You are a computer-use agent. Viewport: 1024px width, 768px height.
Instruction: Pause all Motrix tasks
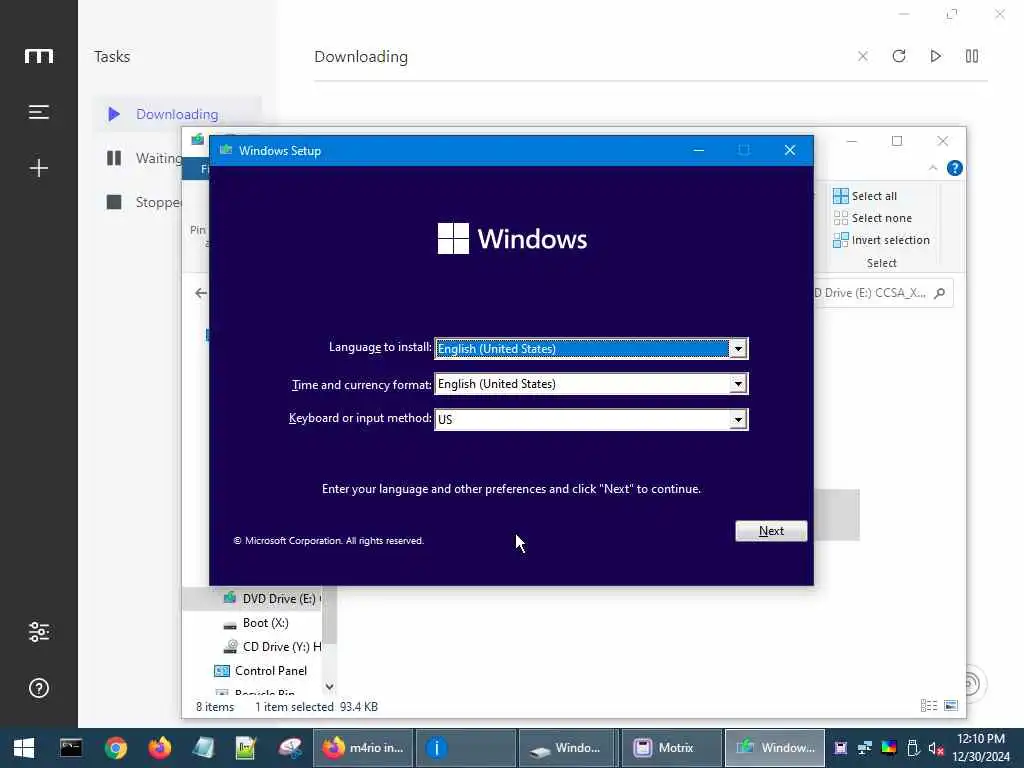click(972, 56)
